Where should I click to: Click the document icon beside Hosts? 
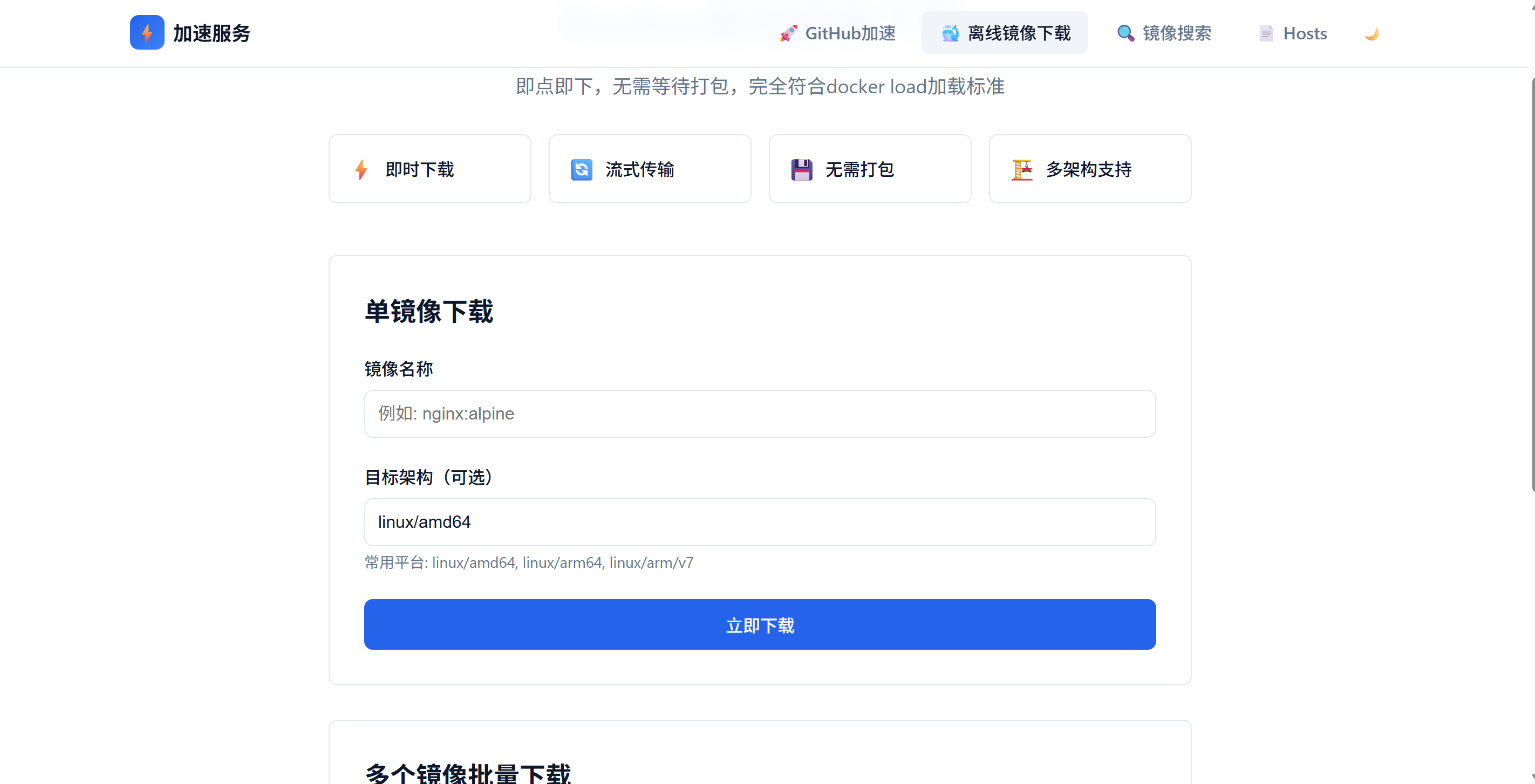point(1266,33)
